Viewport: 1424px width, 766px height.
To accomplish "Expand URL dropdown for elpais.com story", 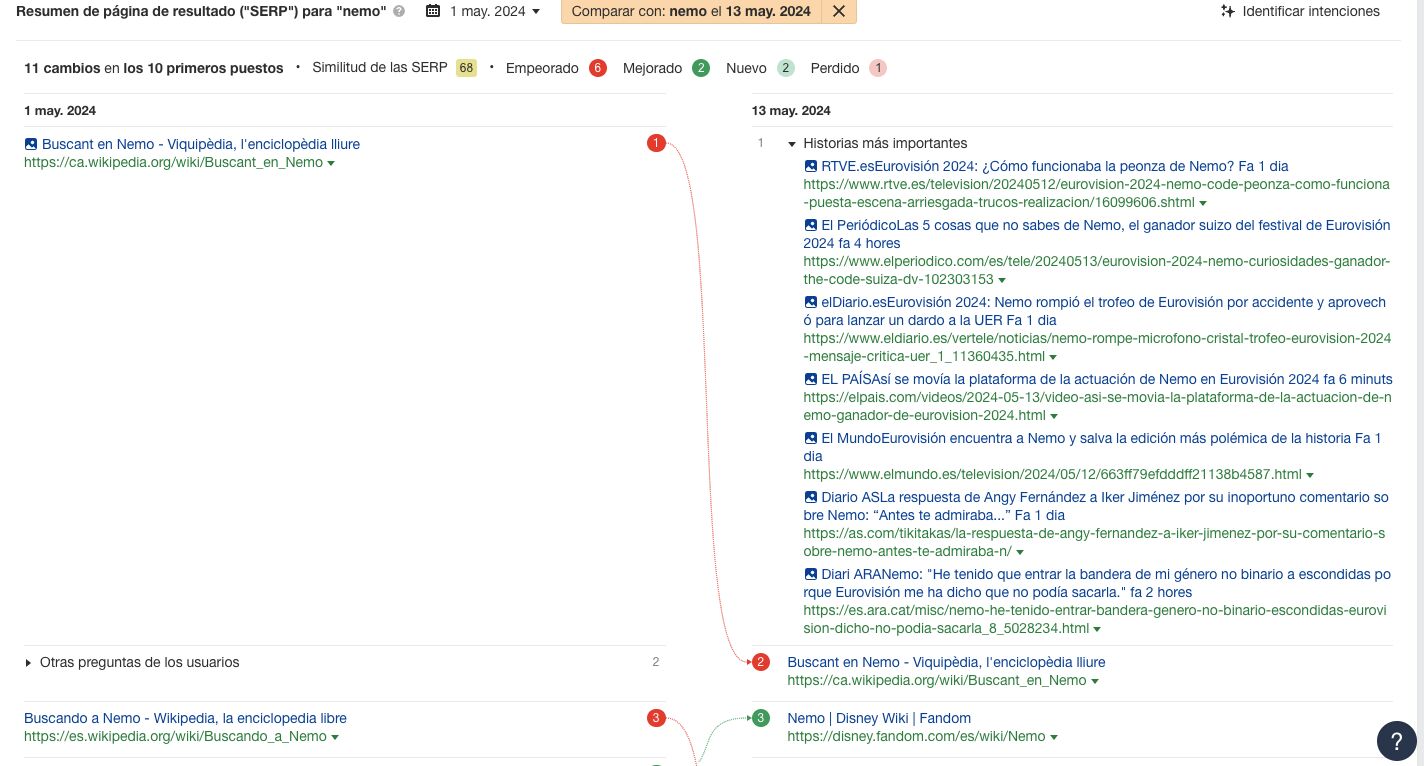I will pyautogui.click(x=1054, y=416).
